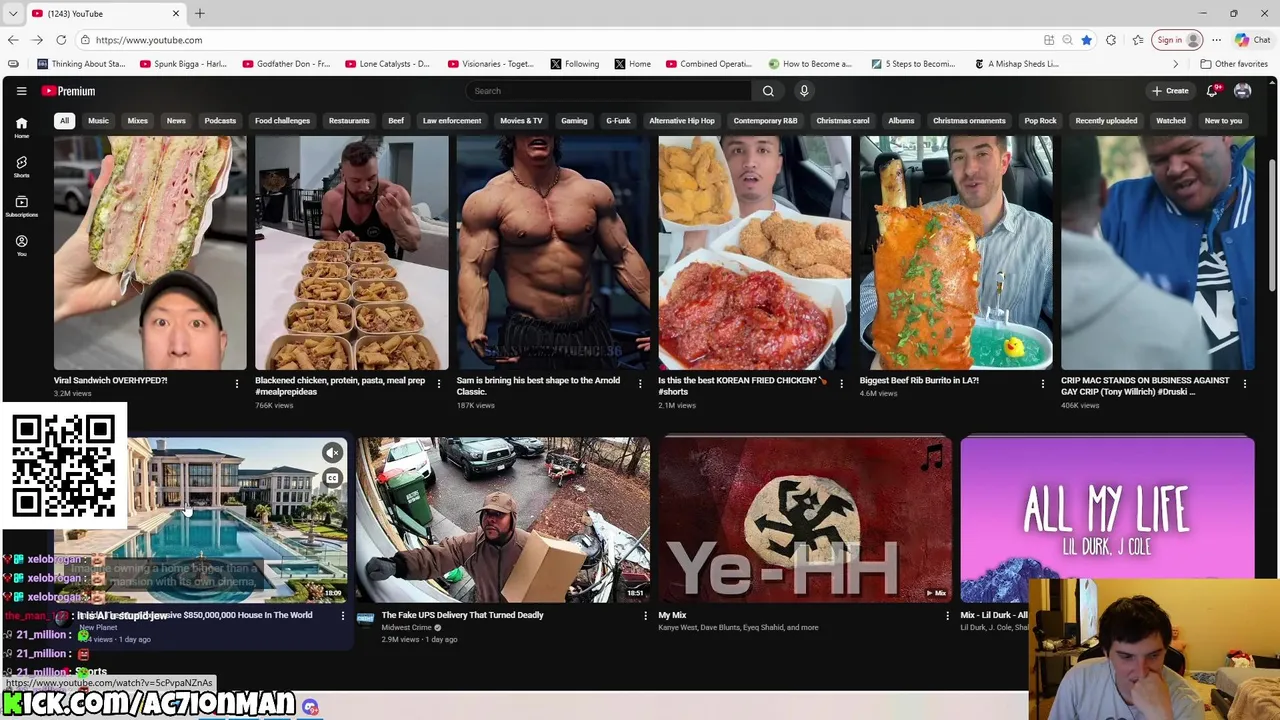Select the Music filter chip
1280x720 pixels.
pyautogui.click(x=98, y=121)
